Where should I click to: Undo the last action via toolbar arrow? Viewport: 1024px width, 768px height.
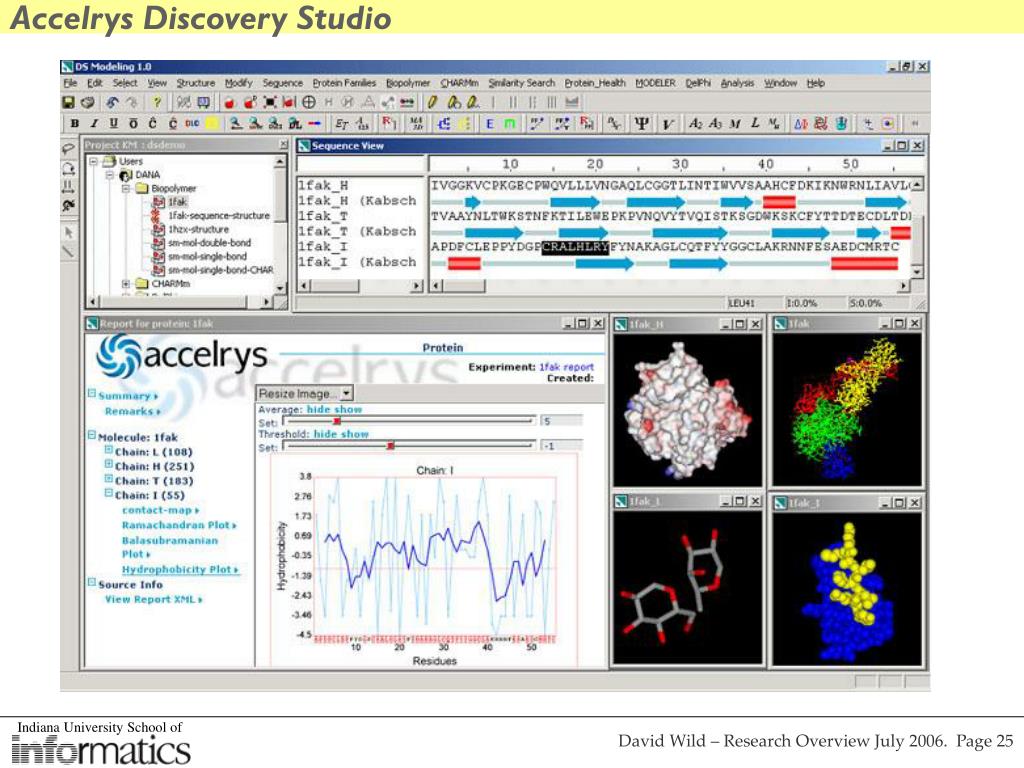click(x=112, y=103)
